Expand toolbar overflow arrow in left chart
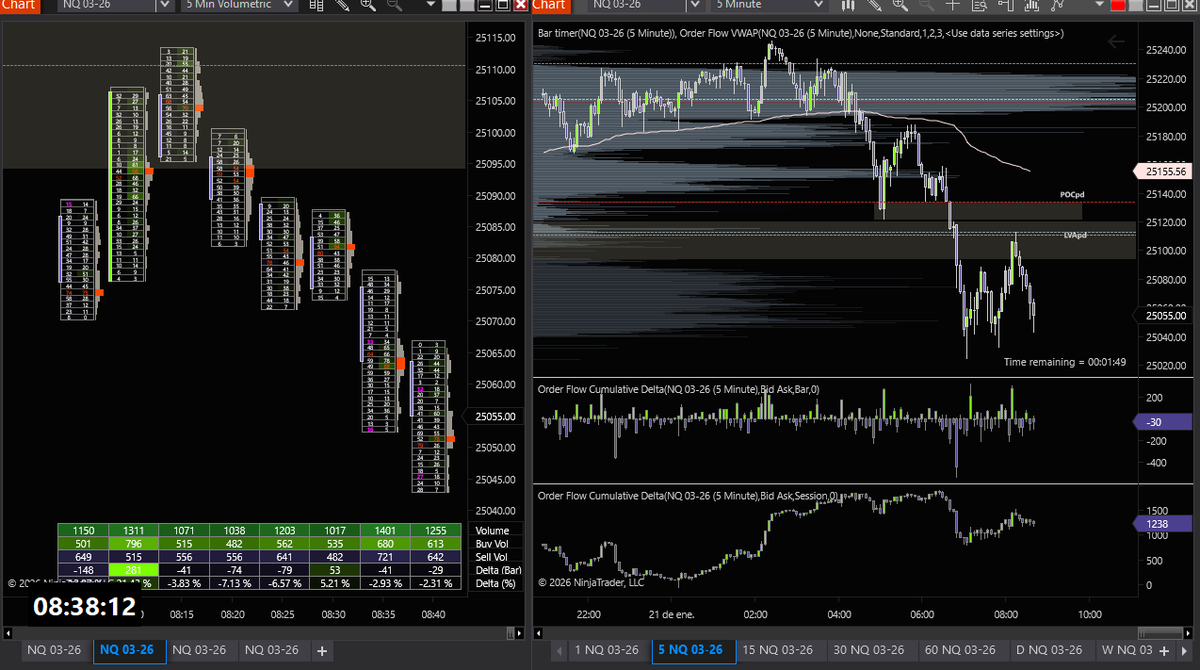 (430, 6)
